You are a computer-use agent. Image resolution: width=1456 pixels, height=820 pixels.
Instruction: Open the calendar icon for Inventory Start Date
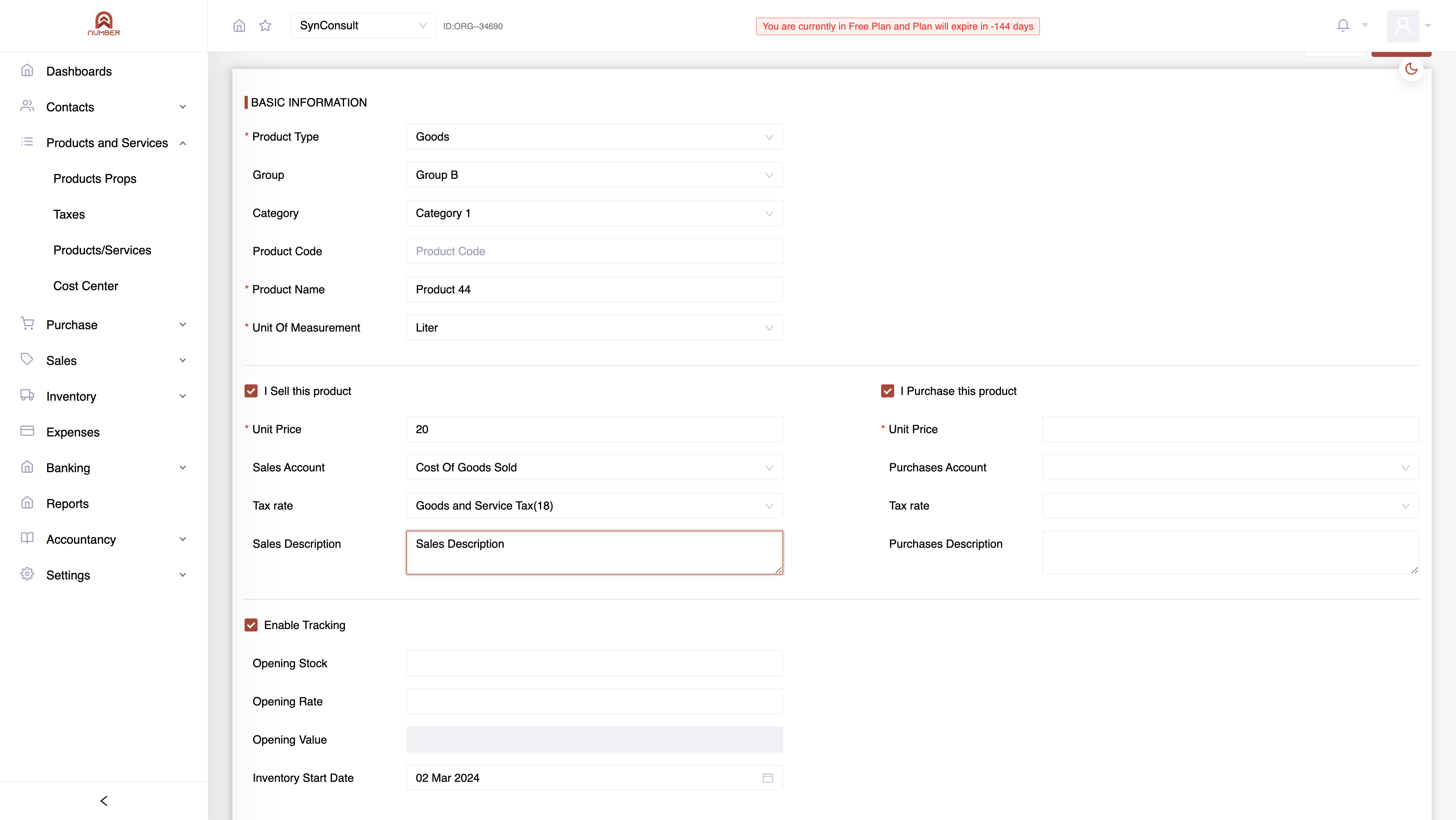pyautogui.click(x=767, y=778)
